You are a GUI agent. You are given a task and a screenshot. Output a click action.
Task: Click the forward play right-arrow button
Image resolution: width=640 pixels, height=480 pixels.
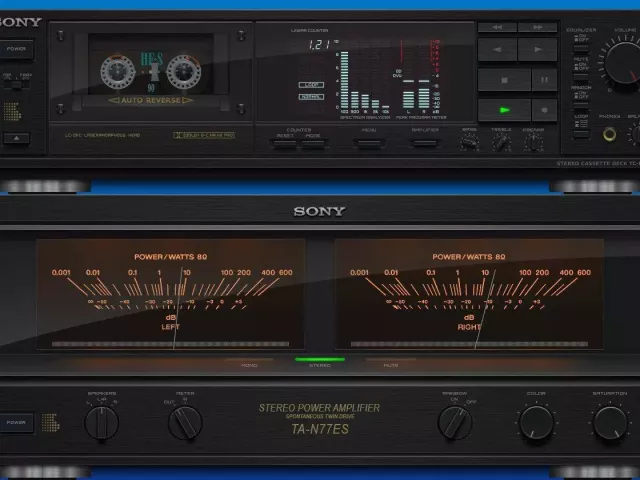[538, 49]
